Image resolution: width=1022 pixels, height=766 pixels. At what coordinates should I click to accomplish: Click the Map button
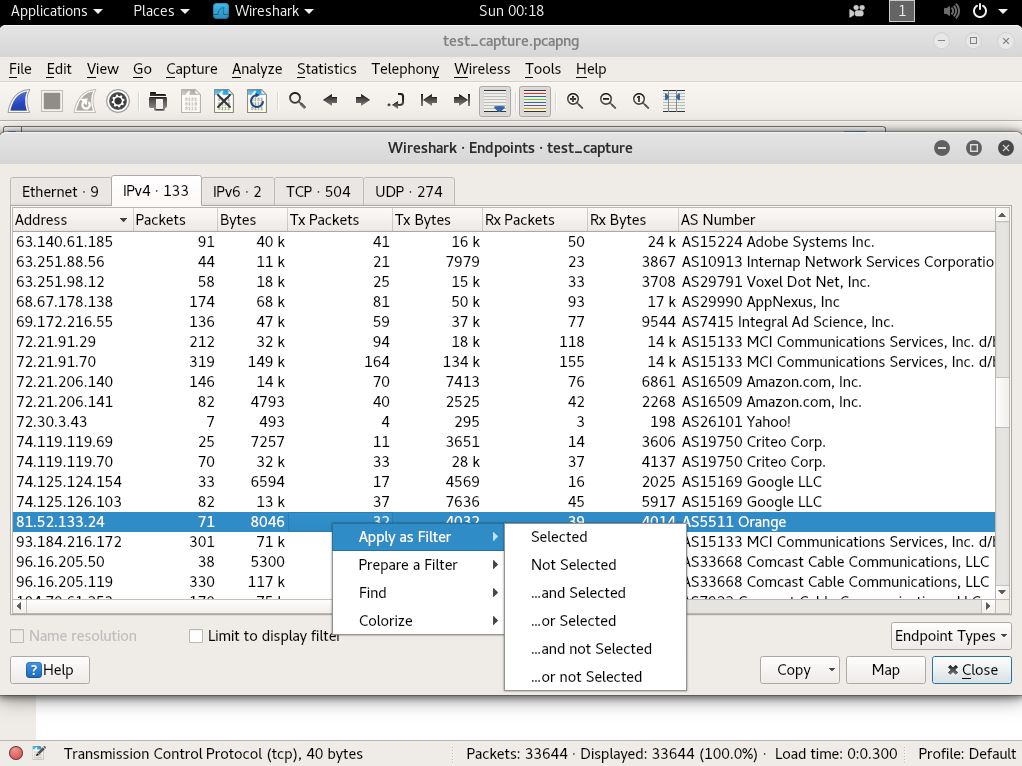click(885, 670)
